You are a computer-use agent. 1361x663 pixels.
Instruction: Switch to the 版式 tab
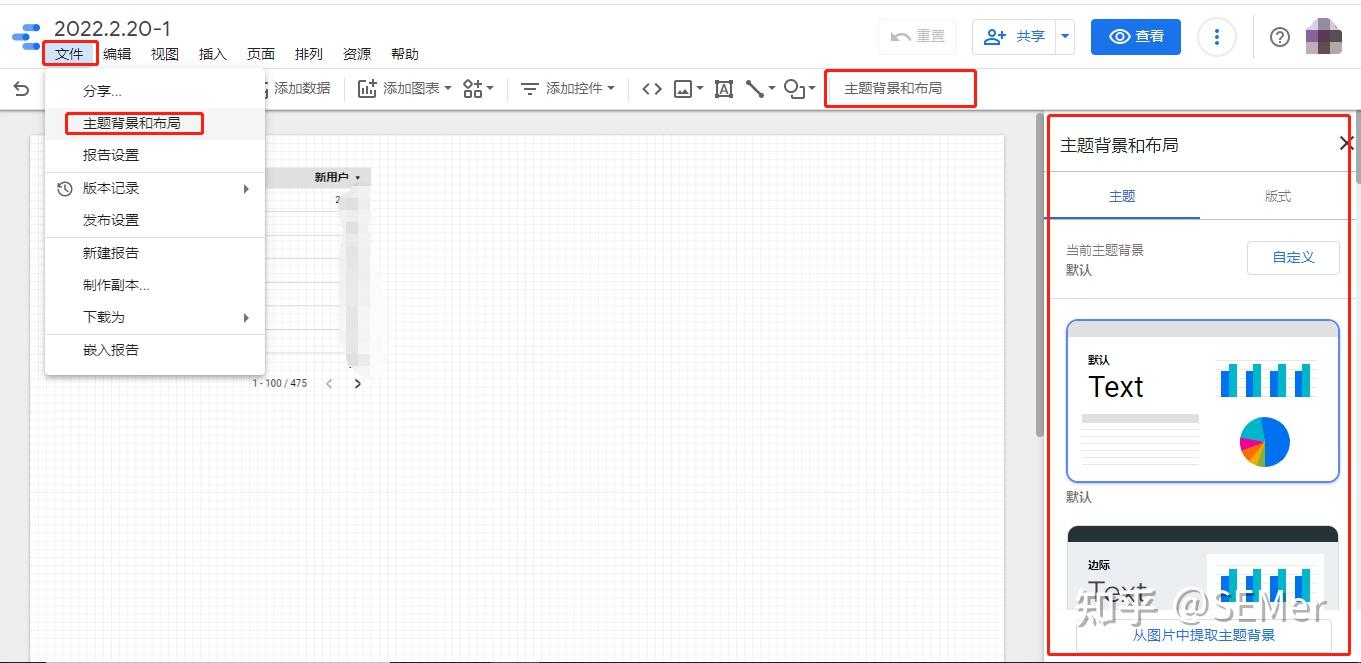pyautogui.click(x=1277, y=196)
